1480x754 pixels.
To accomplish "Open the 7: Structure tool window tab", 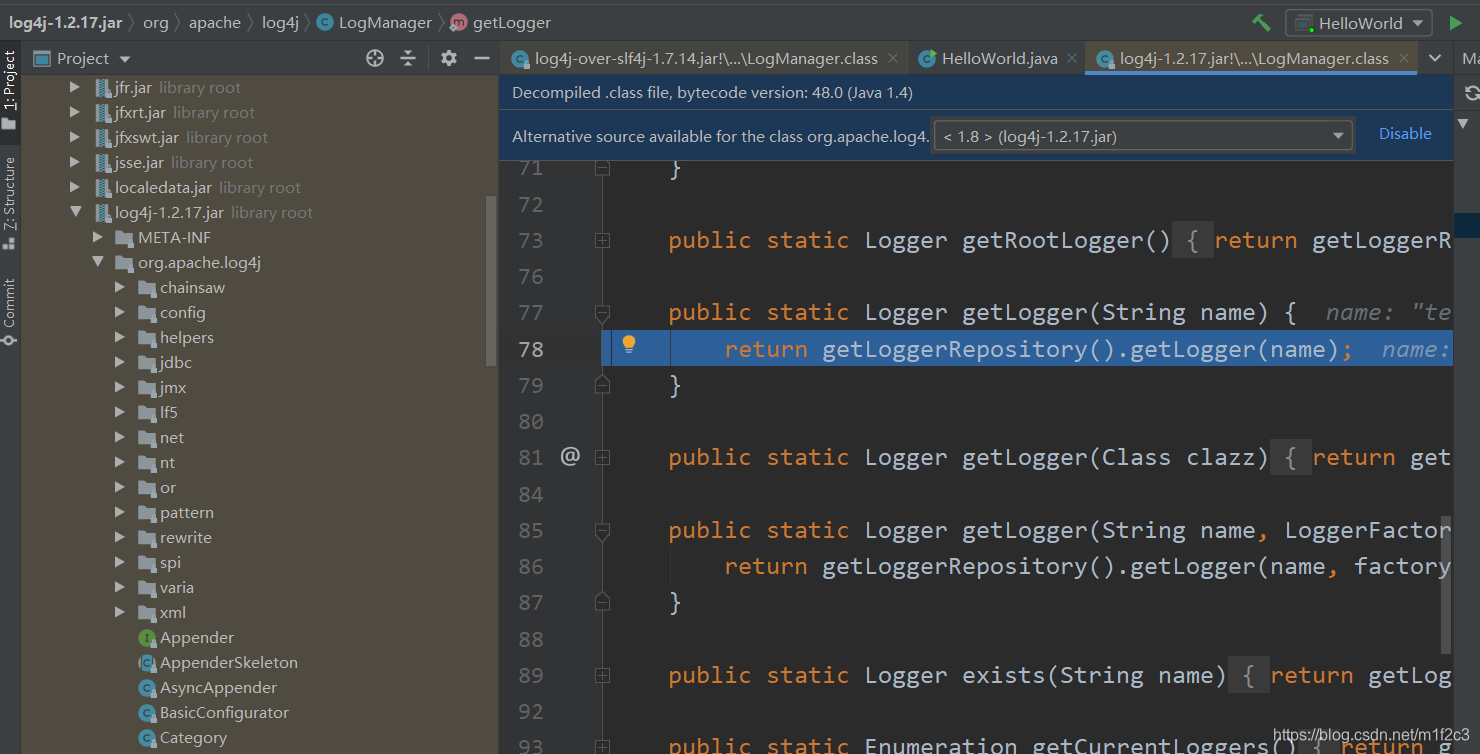I will click(10, 203).
